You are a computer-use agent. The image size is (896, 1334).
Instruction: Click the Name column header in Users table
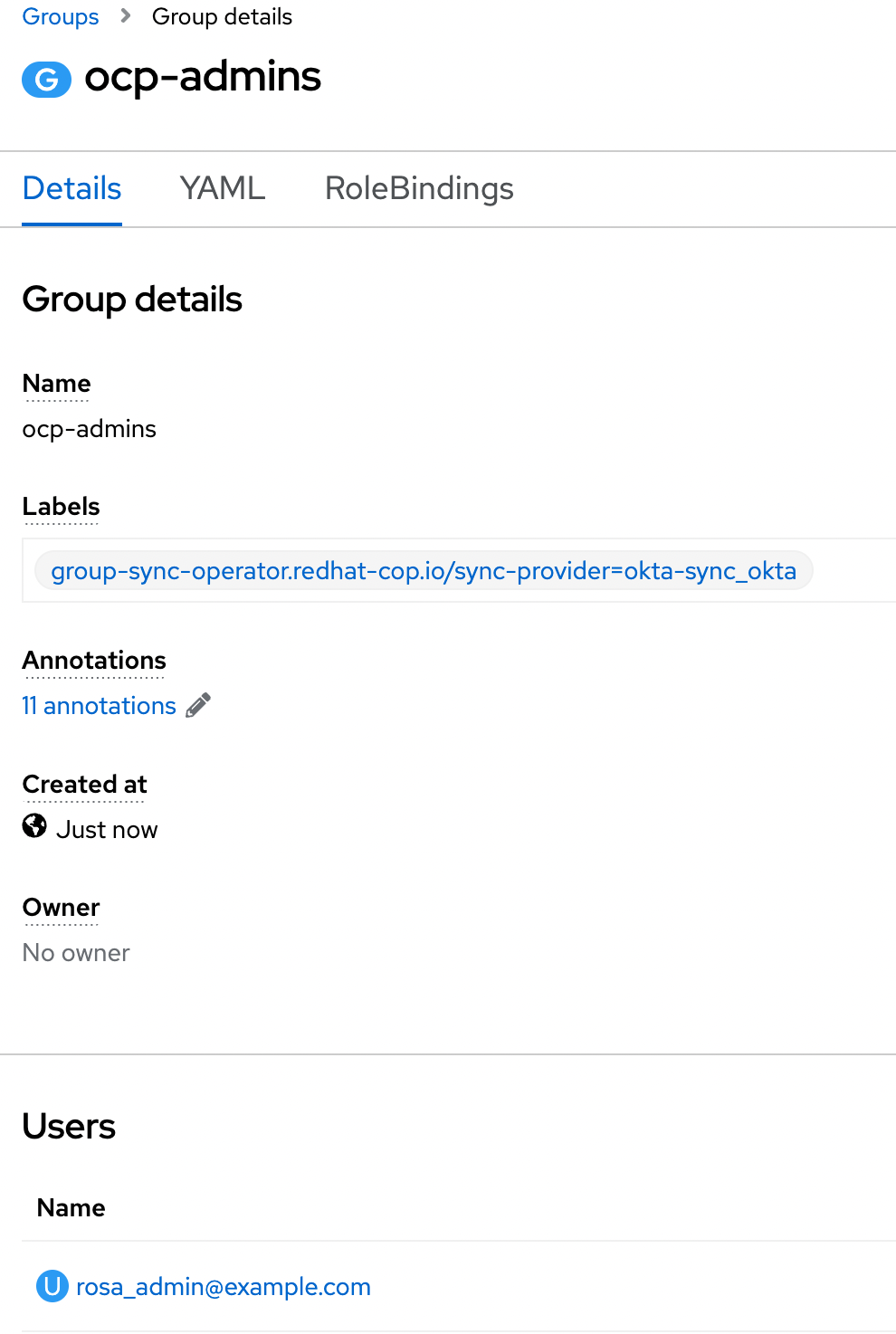click(x=71, y=1207)
